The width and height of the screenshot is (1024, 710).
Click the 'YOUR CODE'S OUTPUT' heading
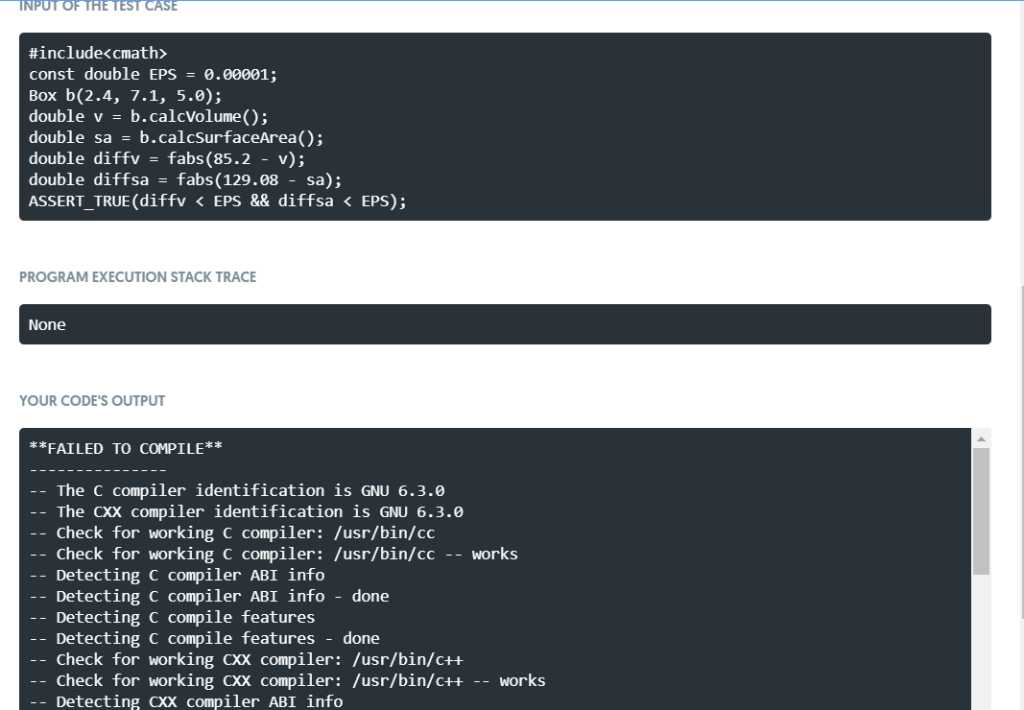click(x=92, y=401)
